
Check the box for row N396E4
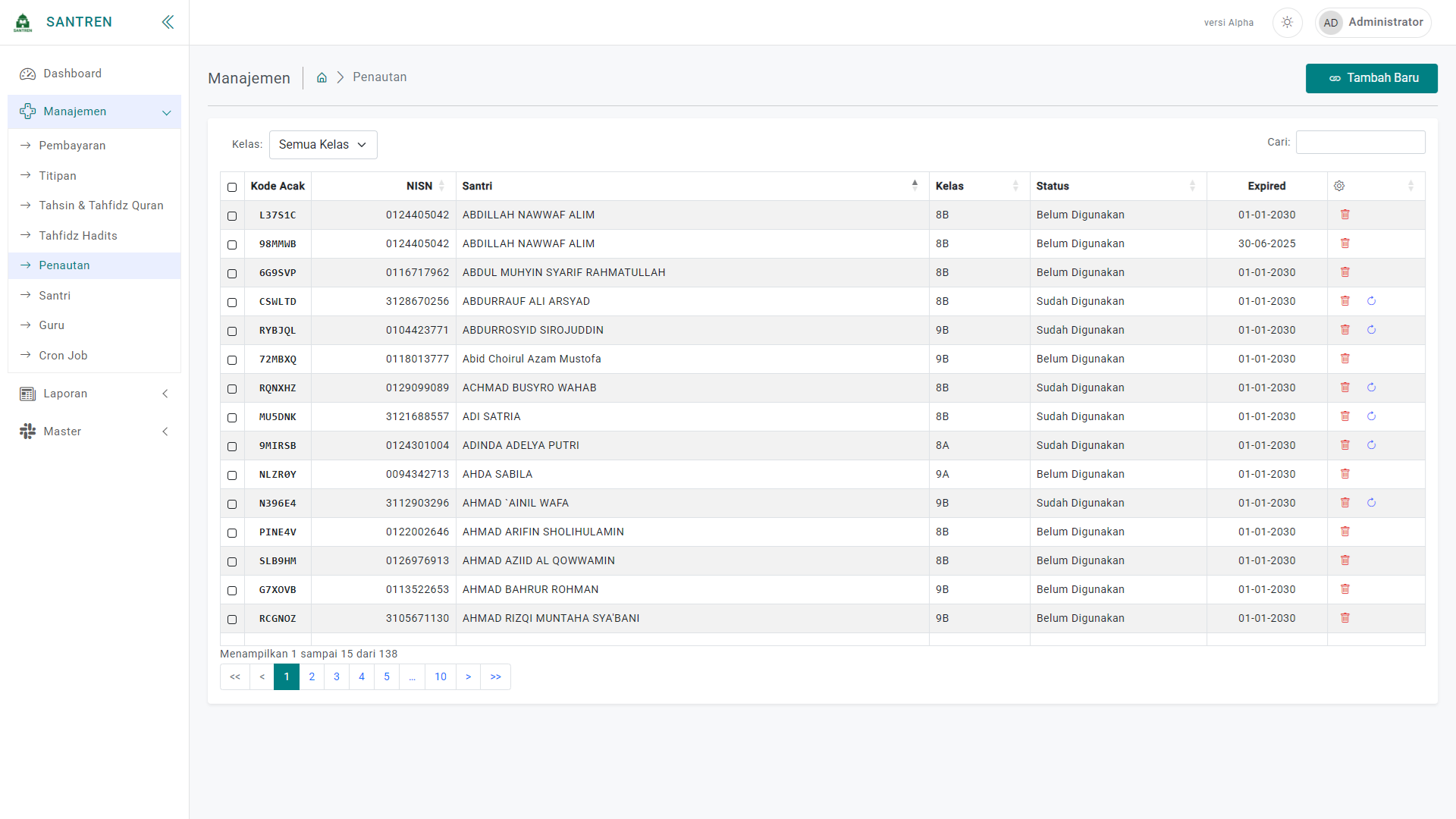tap(232, 504)
